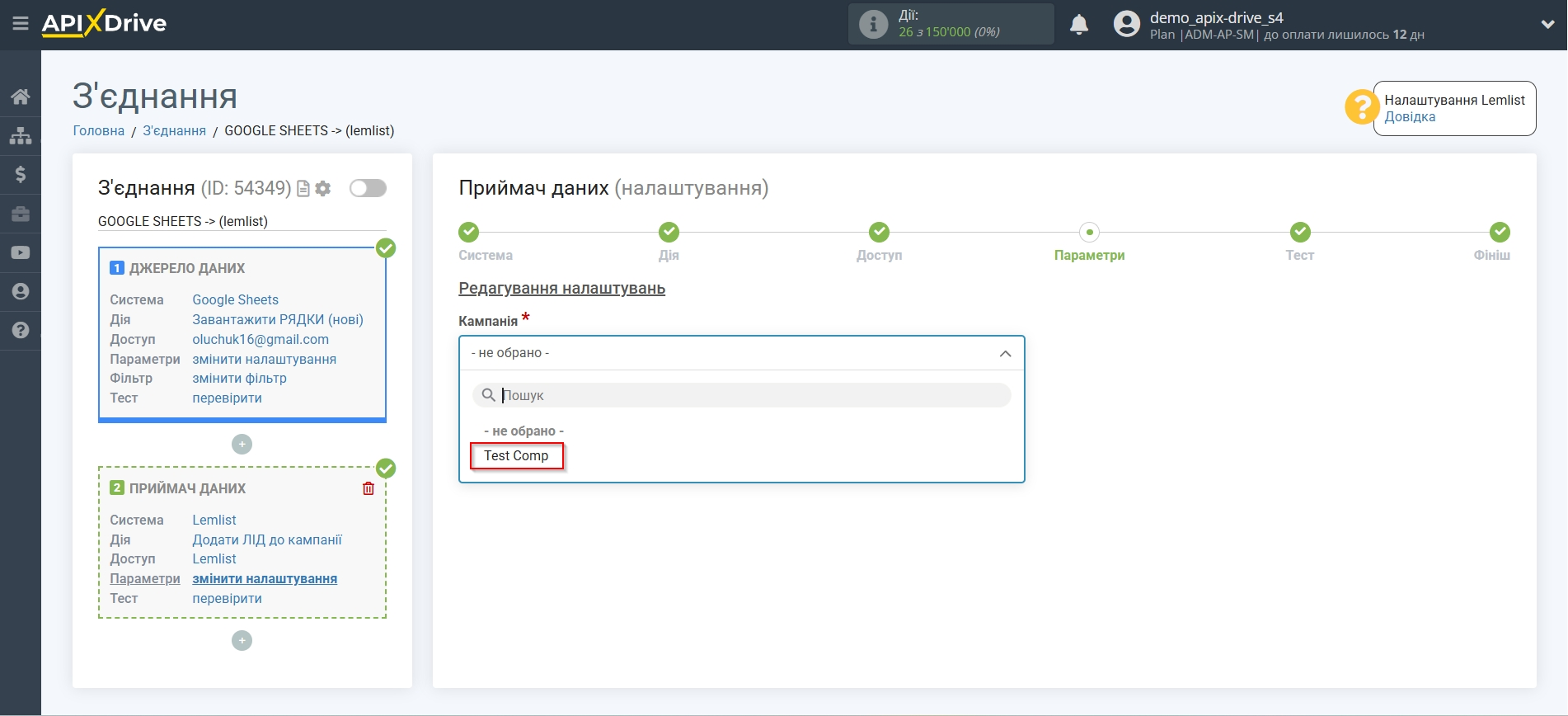Open the video tutorials sidebar icon
This screenshot has width=1568, height=716.
point(21,252)
